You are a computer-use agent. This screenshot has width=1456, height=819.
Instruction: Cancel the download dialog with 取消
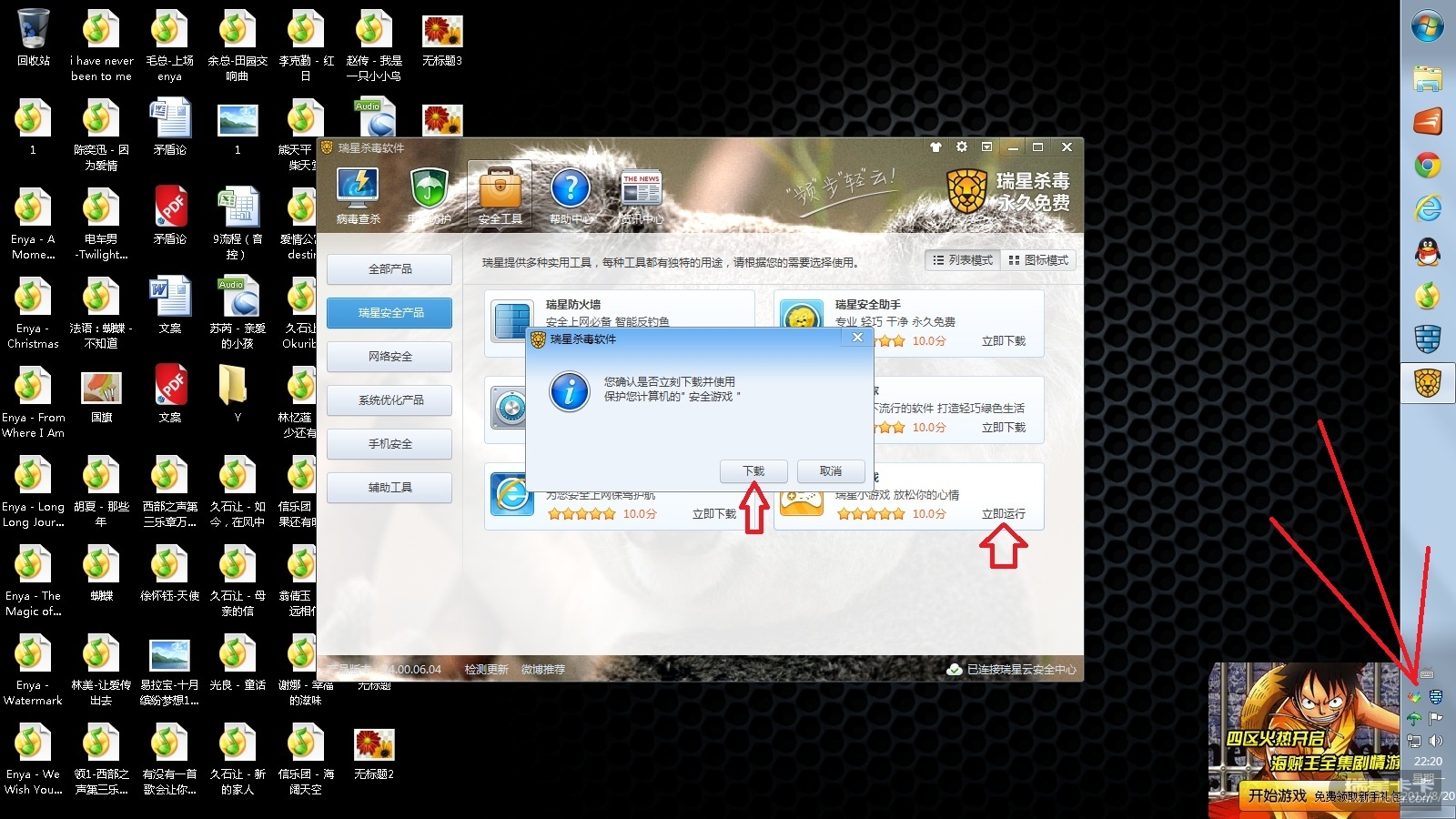pyautogui.click(x=831, y=471)
